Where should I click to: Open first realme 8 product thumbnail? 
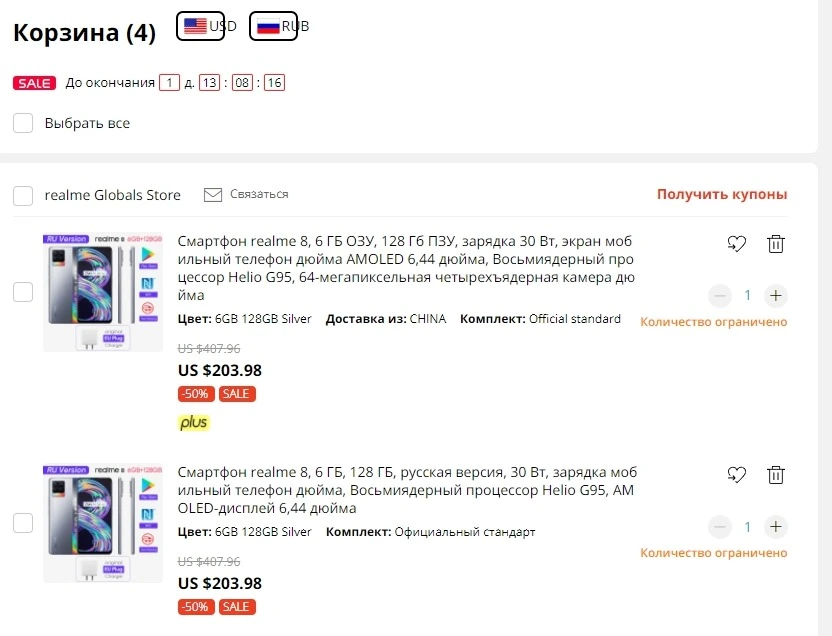coord(103,292)
